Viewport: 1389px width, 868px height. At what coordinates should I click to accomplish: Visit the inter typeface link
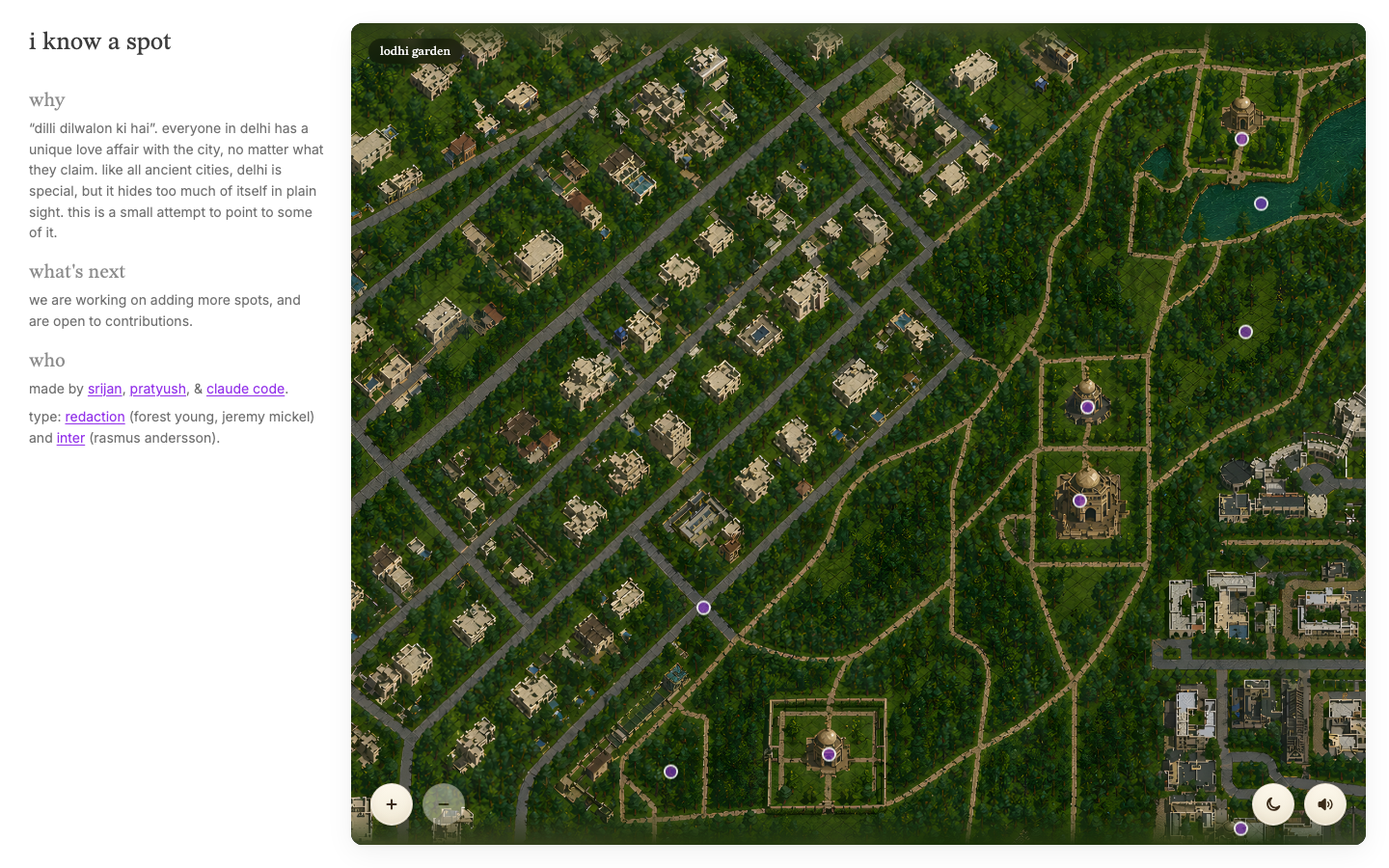[x=70, y=438]
